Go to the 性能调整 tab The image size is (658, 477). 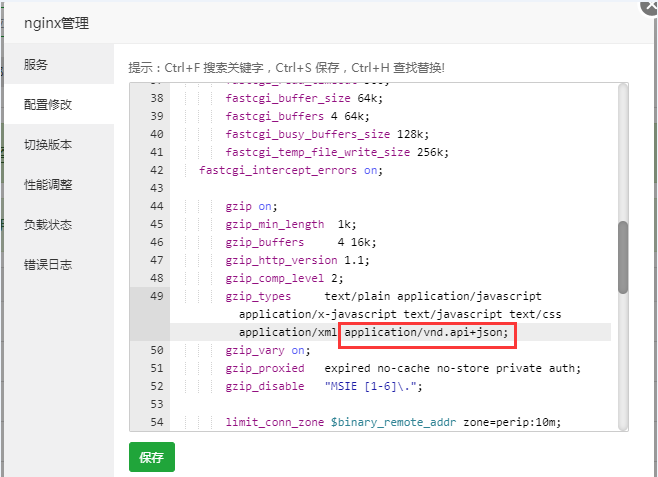click(x=48, y=185)
